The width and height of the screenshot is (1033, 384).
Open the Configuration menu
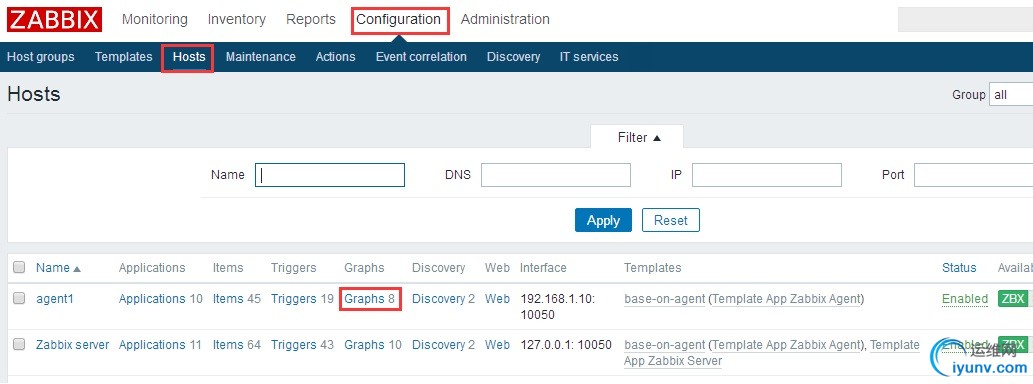click(x=399, y=20)
